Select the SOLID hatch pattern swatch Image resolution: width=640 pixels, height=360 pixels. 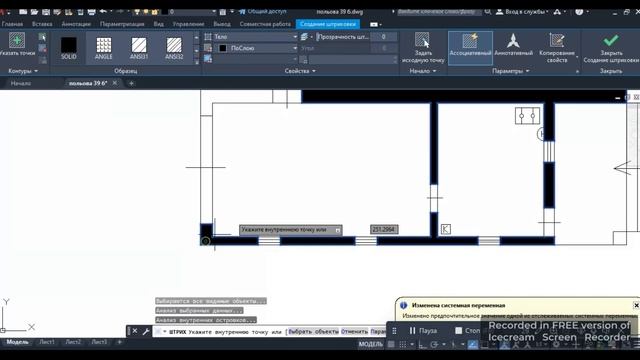(x=69, y=48)
